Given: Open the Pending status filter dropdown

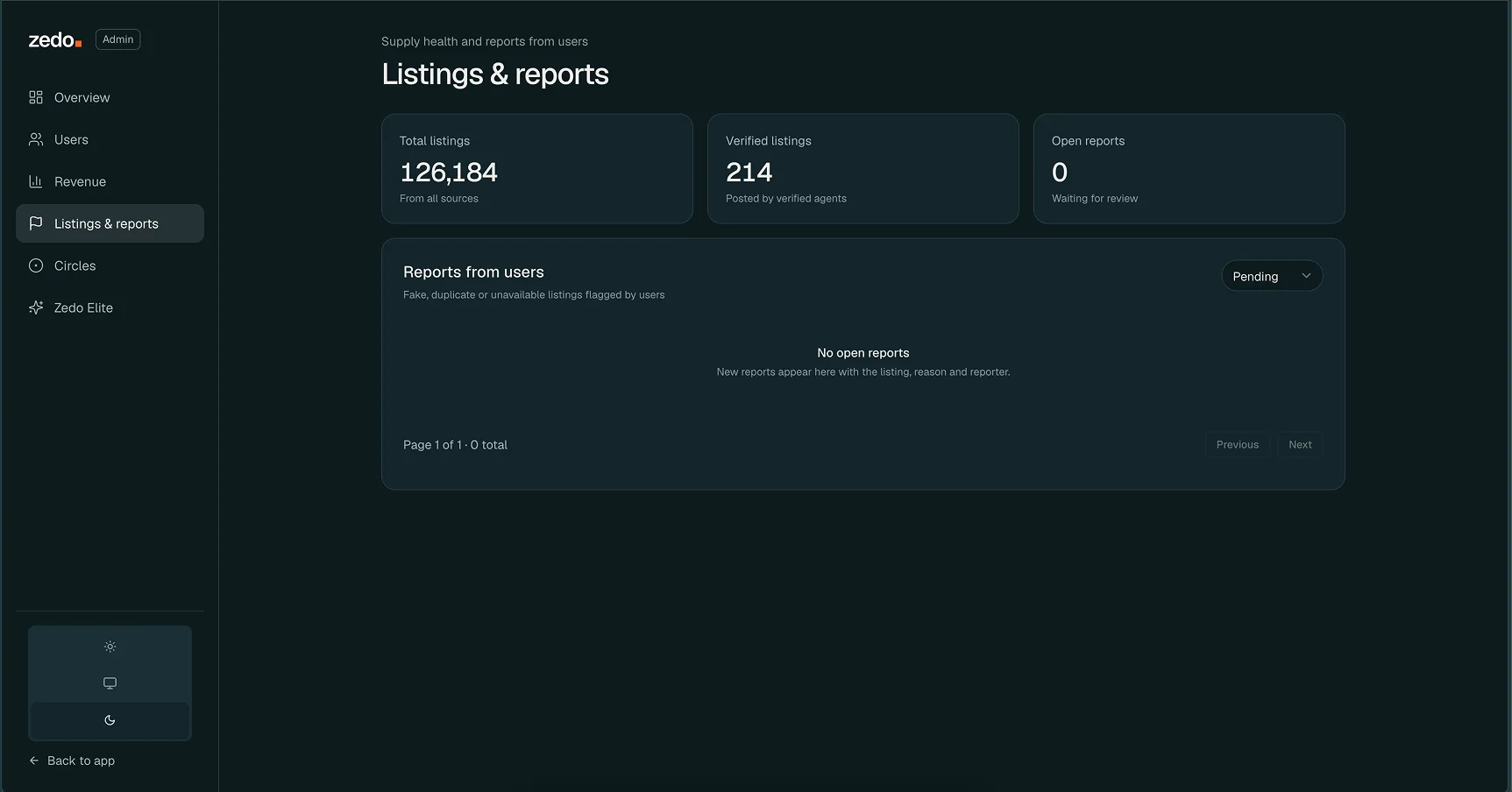Looking at the screenshot, I should pos(1272,276).
